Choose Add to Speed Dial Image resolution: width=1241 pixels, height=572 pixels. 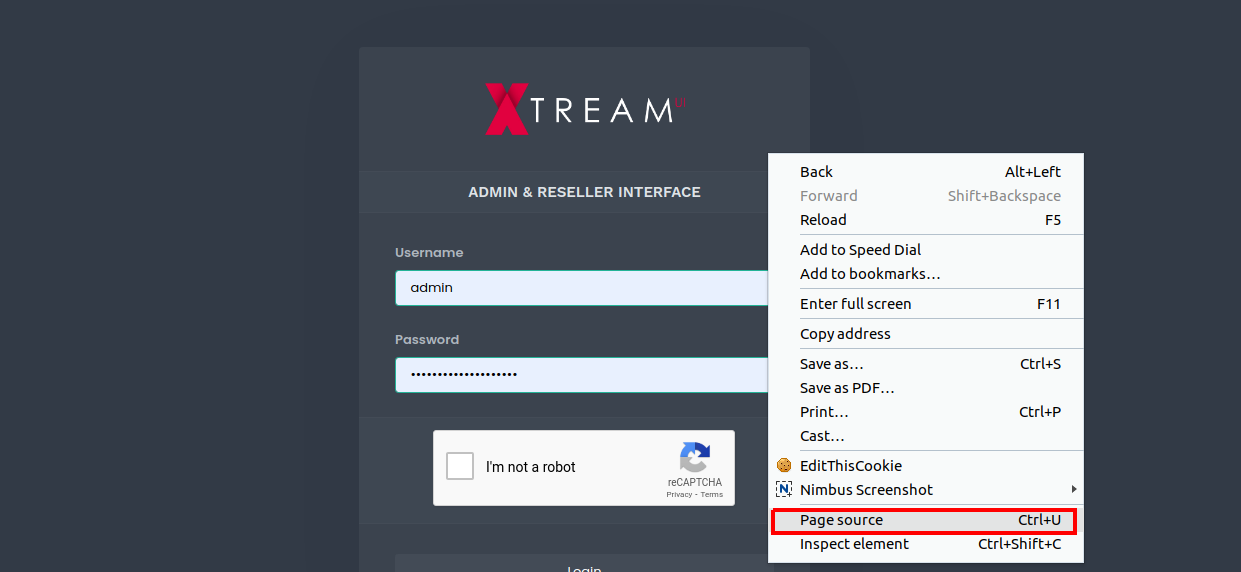pos(860,250)
